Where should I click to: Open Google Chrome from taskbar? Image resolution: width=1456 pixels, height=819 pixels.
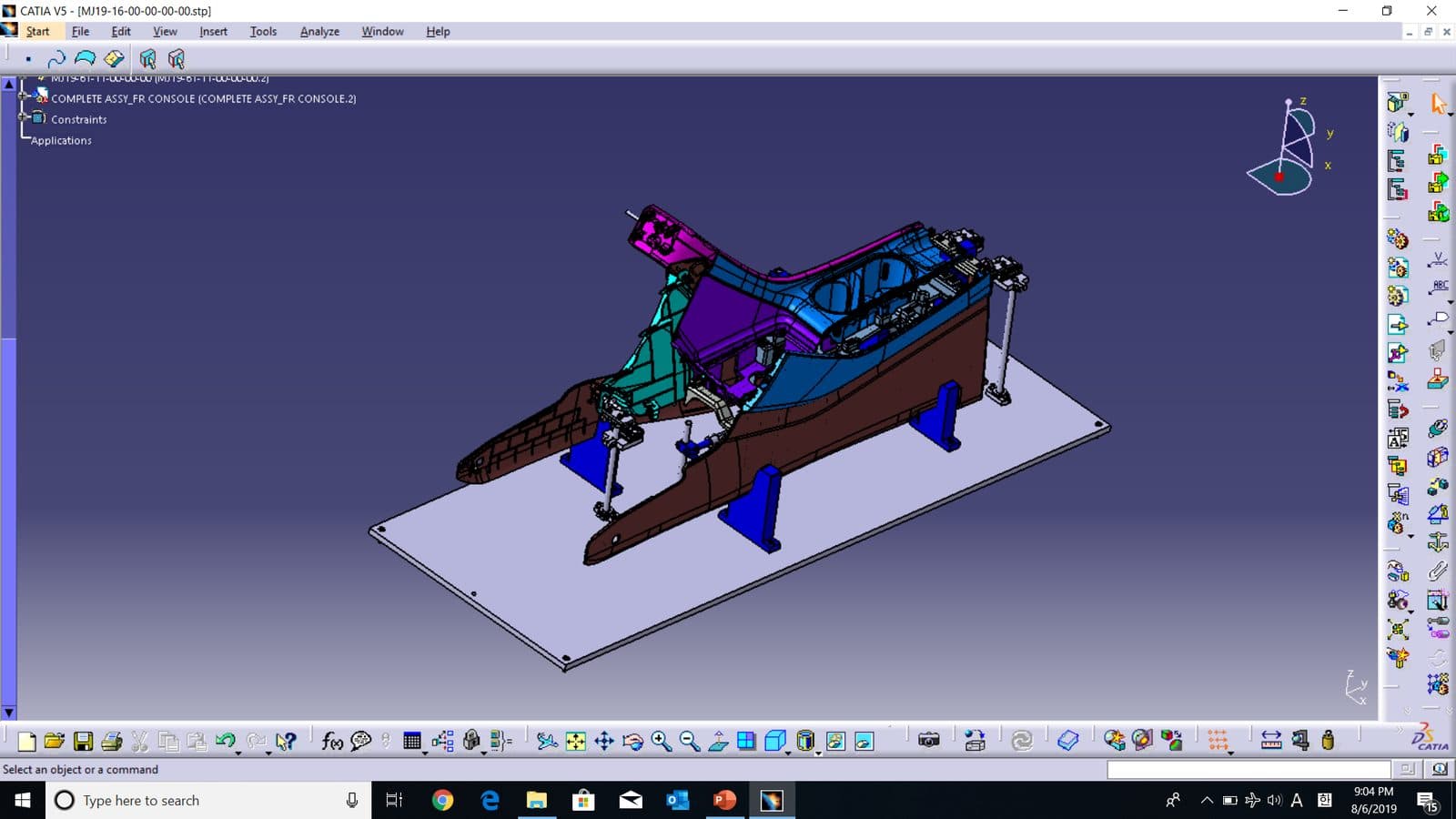pos(442,800)
